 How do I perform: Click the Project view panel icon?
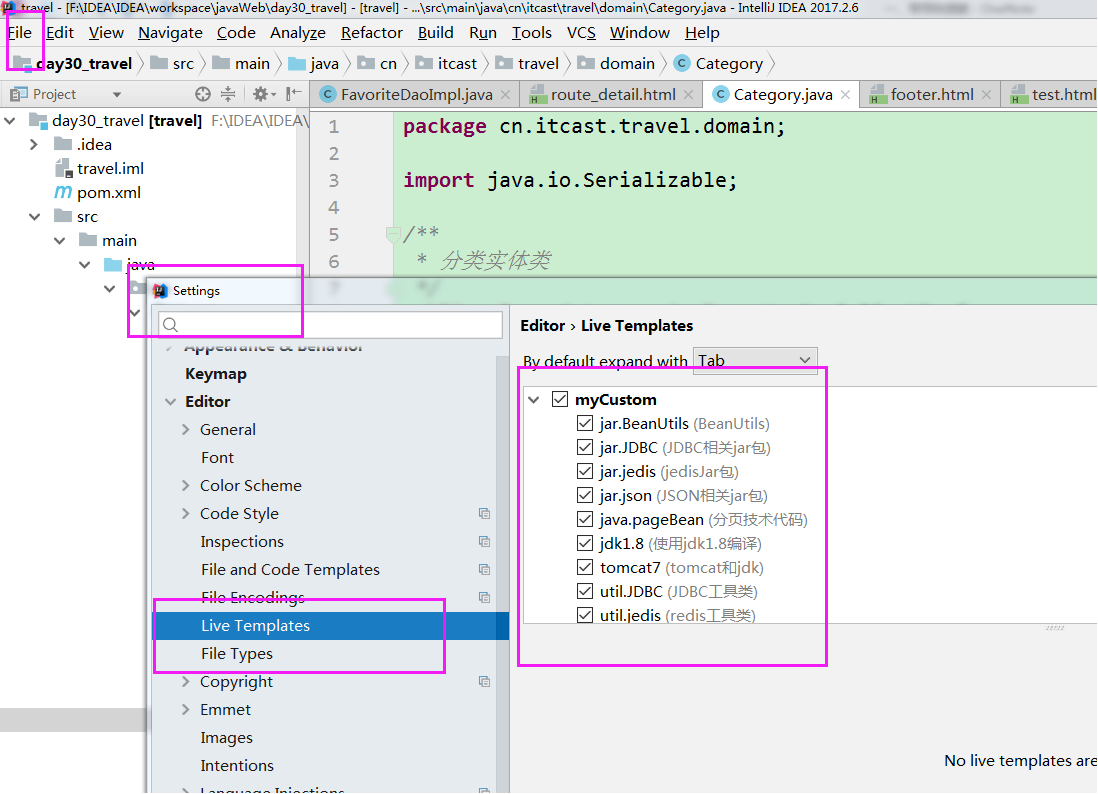pos(19,94)
